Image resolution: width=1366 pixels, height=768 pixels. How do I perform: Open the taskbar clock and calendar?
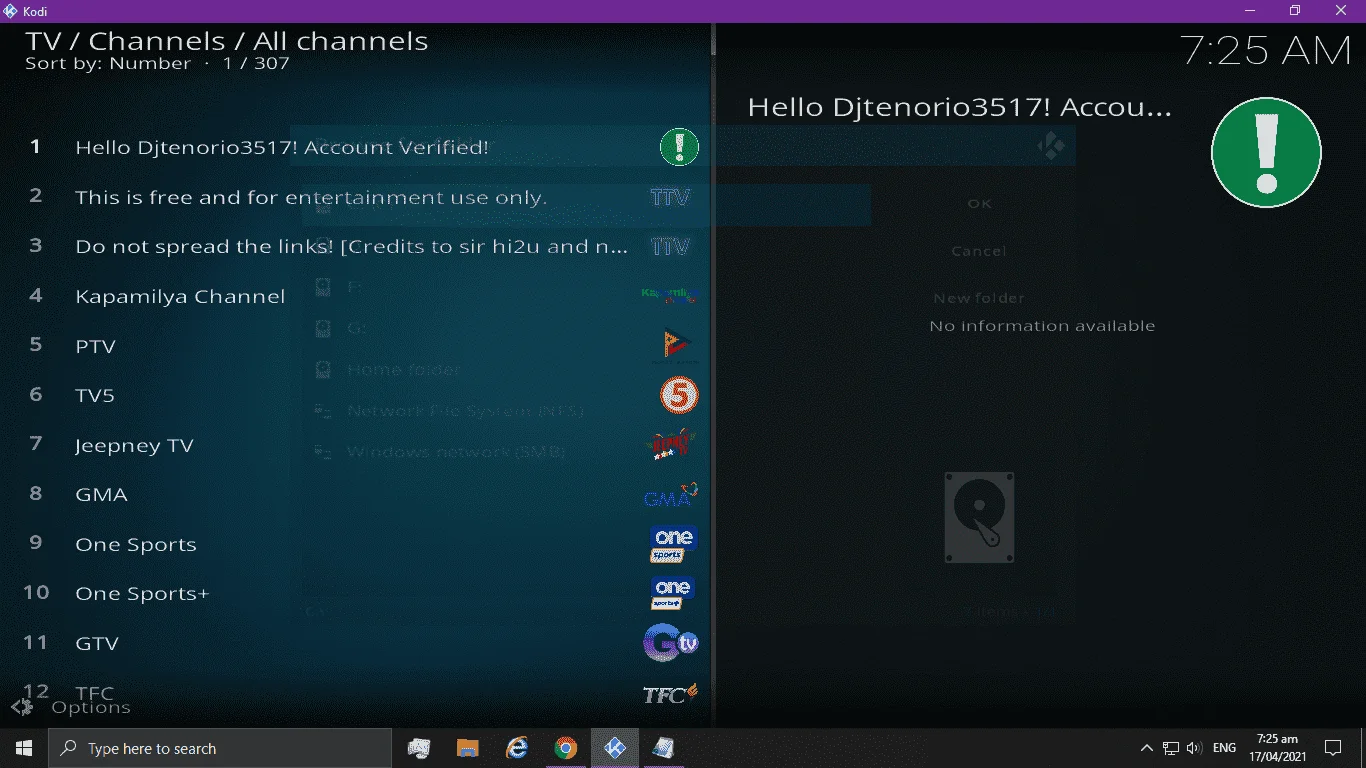pyautogui.click(x=1277, y=748)
